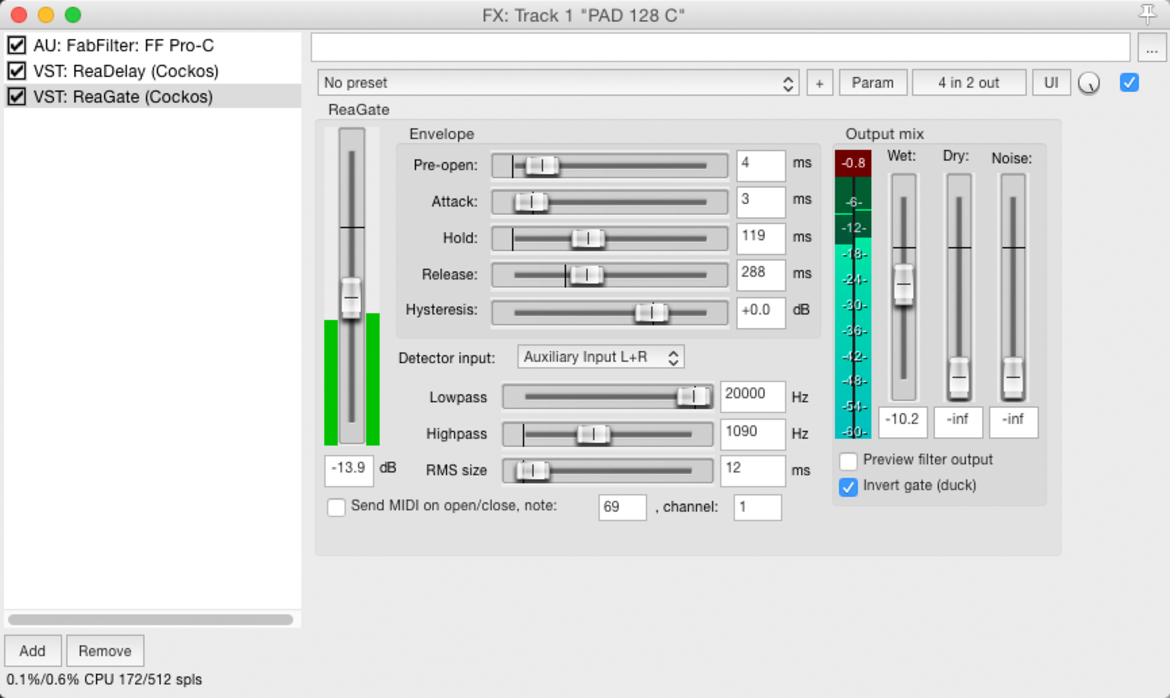Toggle the FX bypass checkbox beside the knob

pyautogui.click(x=1129, y=82)
